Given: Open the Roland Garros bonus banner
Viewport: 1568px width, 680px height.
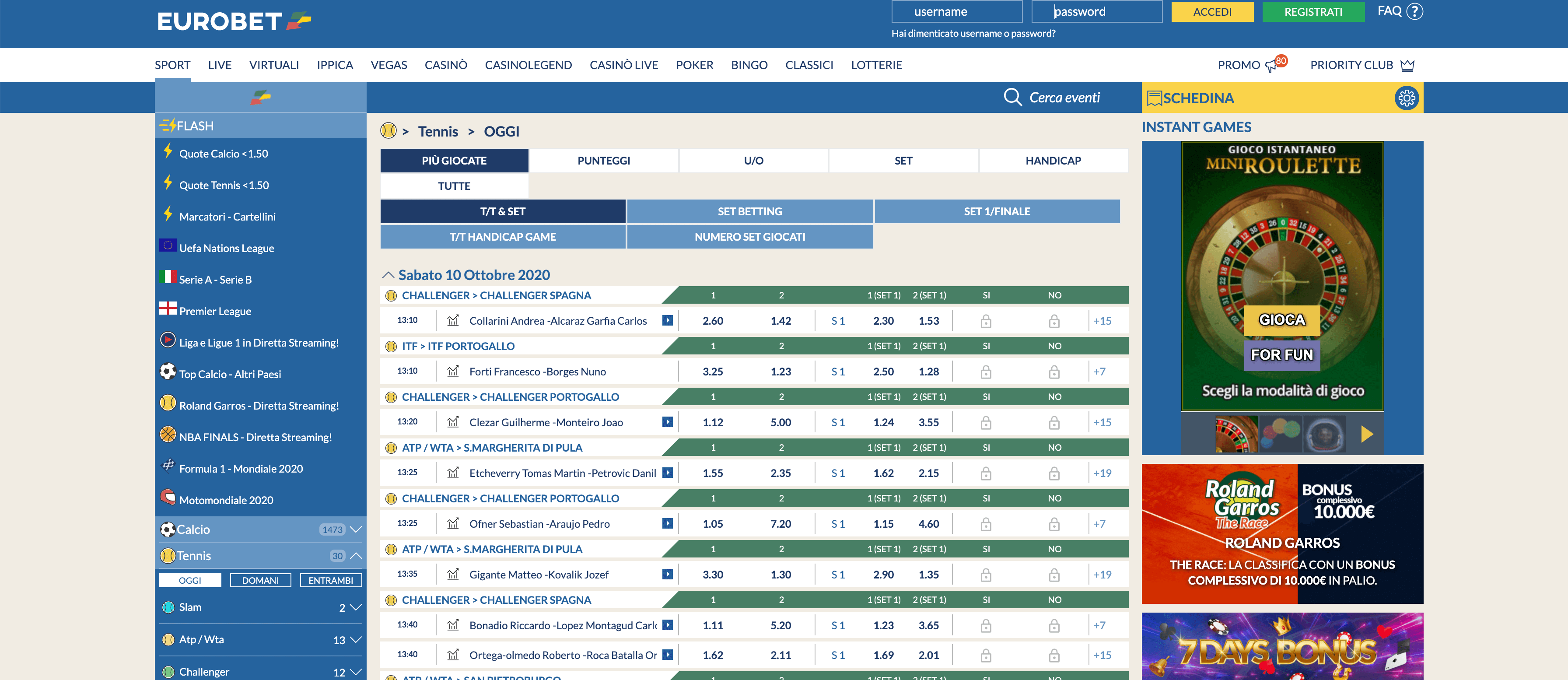Looking at the screenshot, I should 1282,534.
